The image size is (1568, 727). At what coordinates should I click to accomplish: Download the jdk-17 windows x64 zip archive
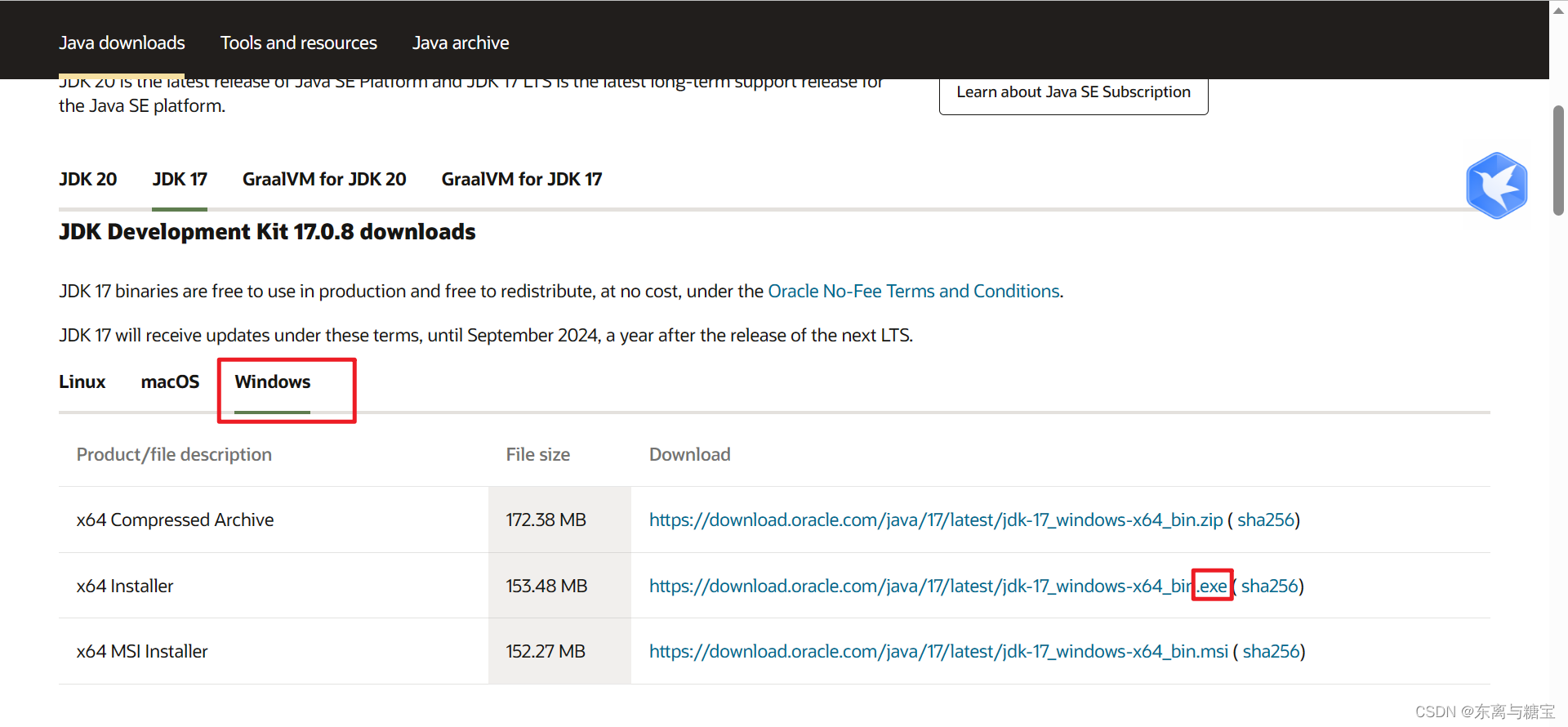click(936, 520)
